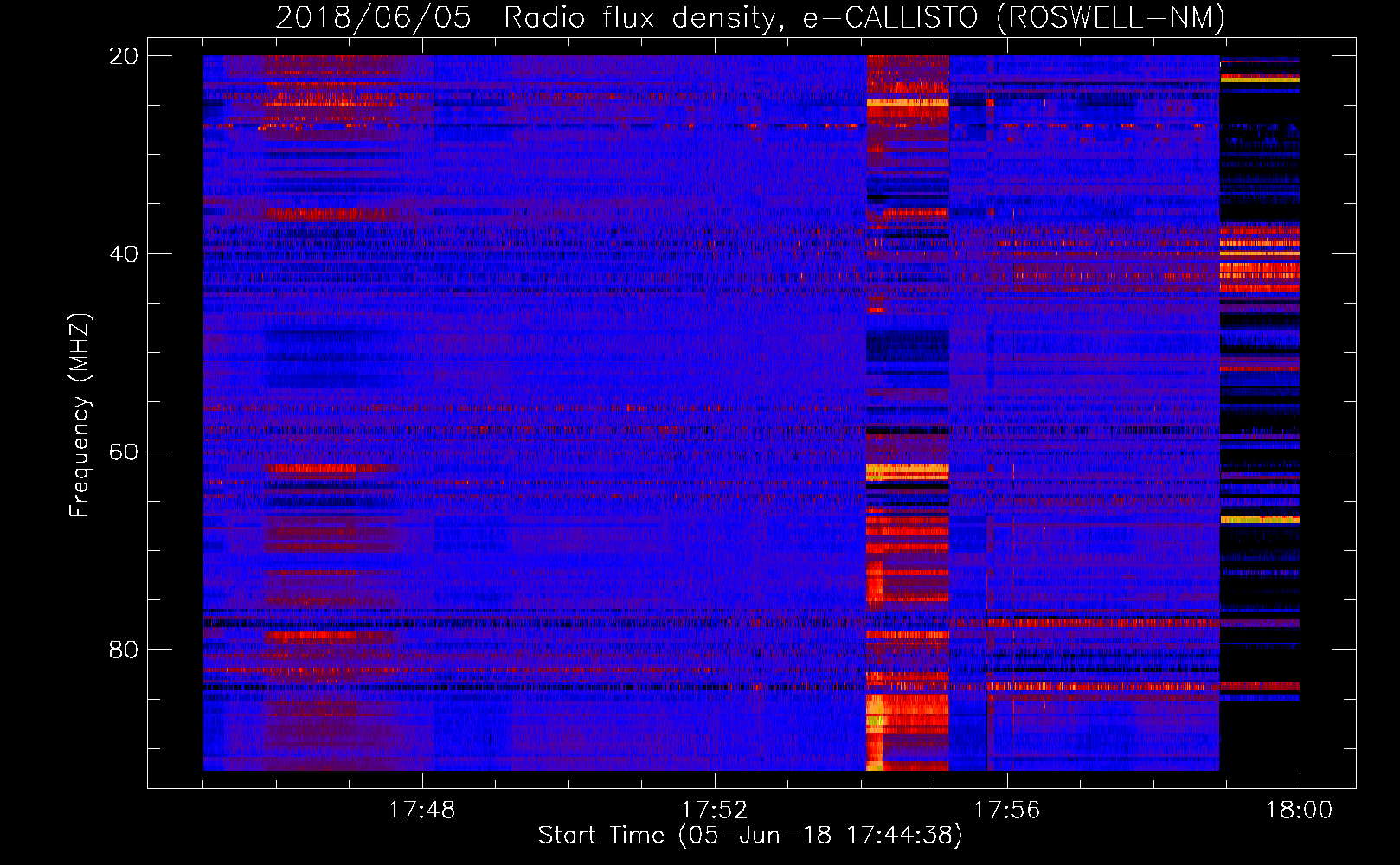This screenshot has width=1400, height=865.
Task: Click the 60 frequency tick label
Action: coord(123,452)
